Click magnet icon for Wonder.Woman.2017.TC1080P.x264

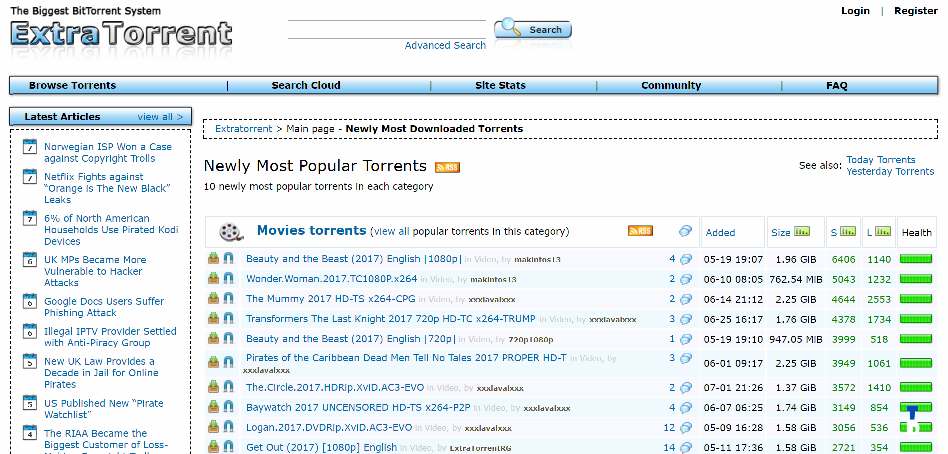pyautogui.click(x=228, y=279)
